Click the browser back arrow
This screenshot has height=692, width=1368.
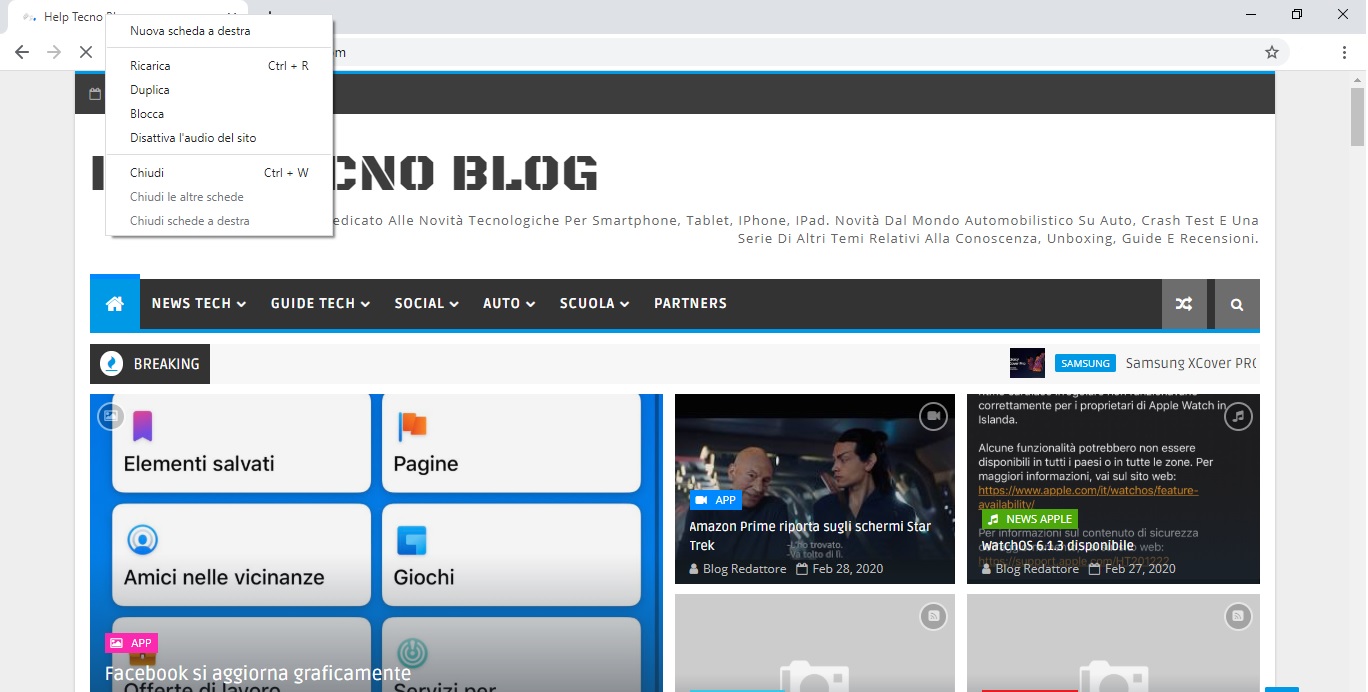[x=22, y=52]
